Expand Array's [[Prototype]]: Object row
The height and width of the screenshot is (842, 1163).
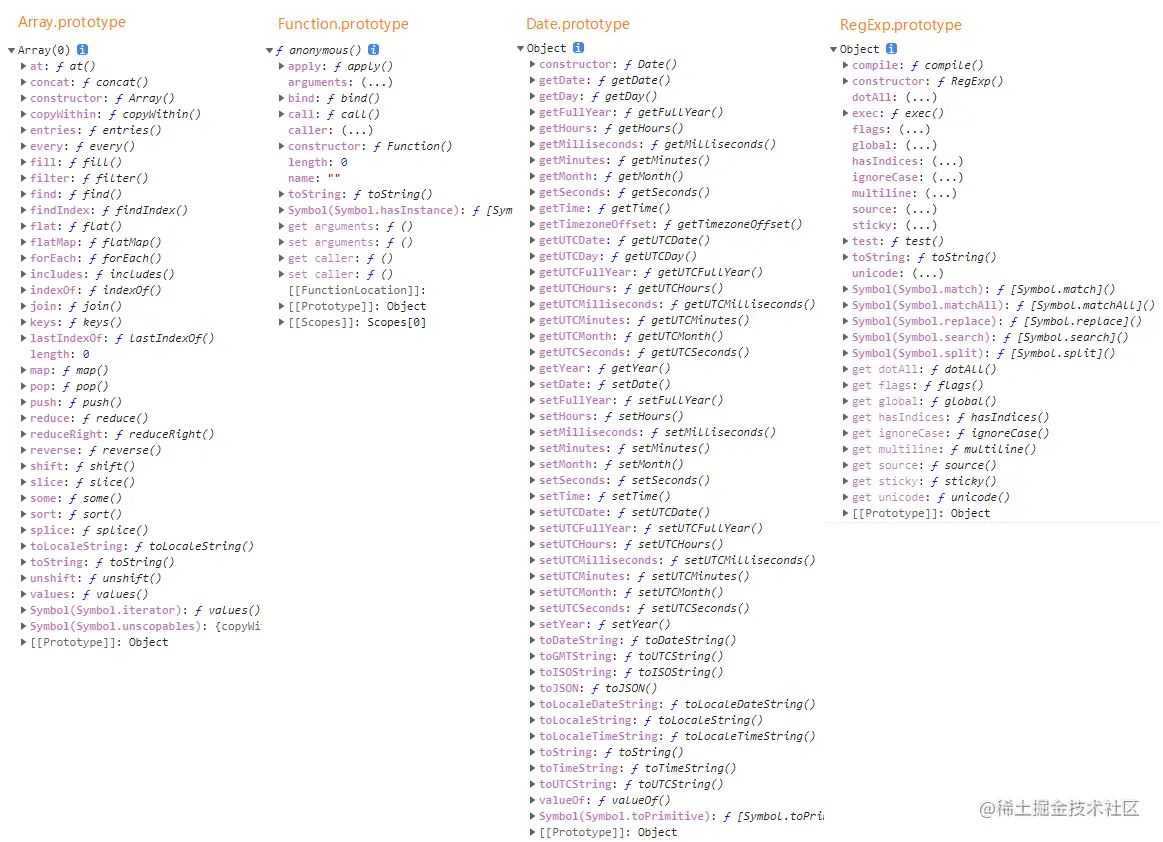coord(24,642)
